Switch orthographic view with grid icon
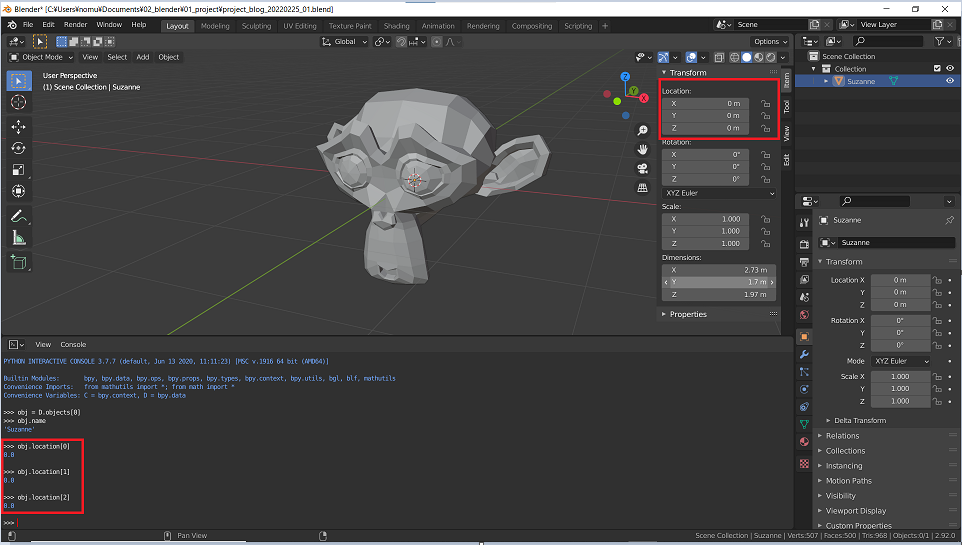 (642, 188)
